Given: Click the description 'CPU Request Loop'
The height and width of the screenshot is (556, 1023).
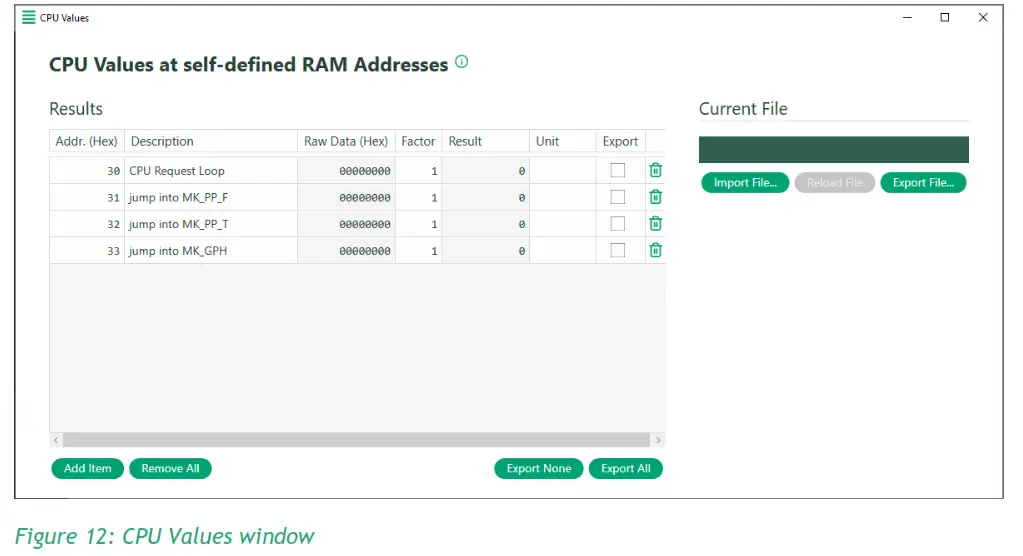Looking at the screenshot, I should click(x=177, y=171).
